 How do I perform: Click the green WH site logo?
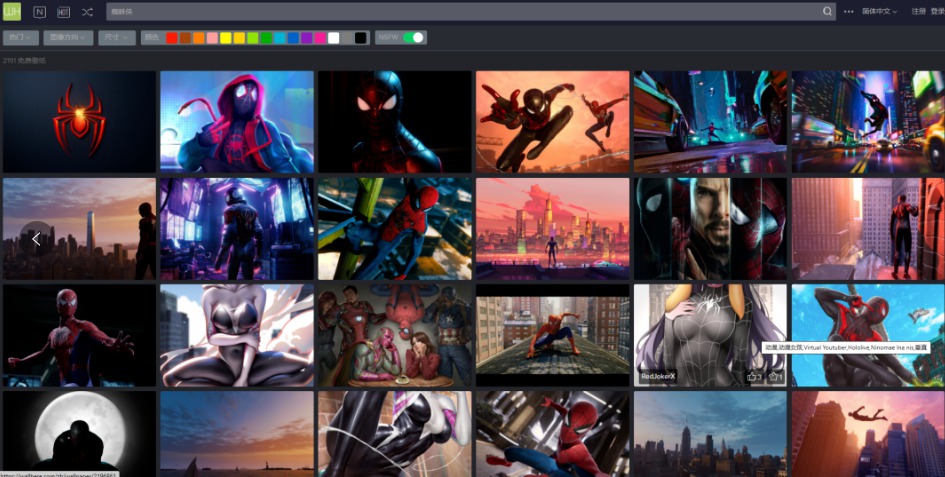(x=12, y=12)
